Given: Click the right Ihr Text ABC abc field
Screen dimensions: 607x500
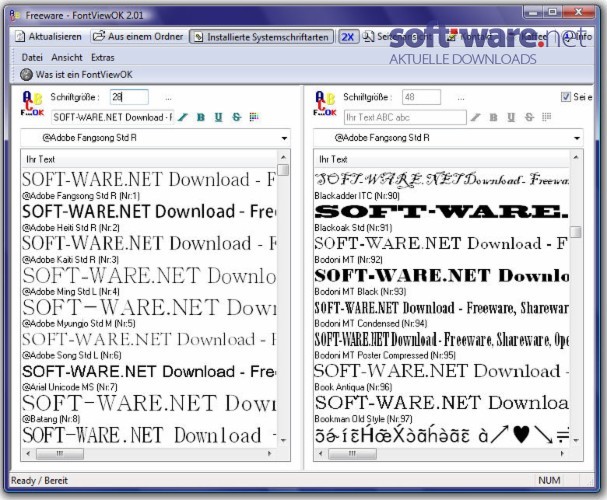Looking at the screenshot, I should [x=405, y=117].
